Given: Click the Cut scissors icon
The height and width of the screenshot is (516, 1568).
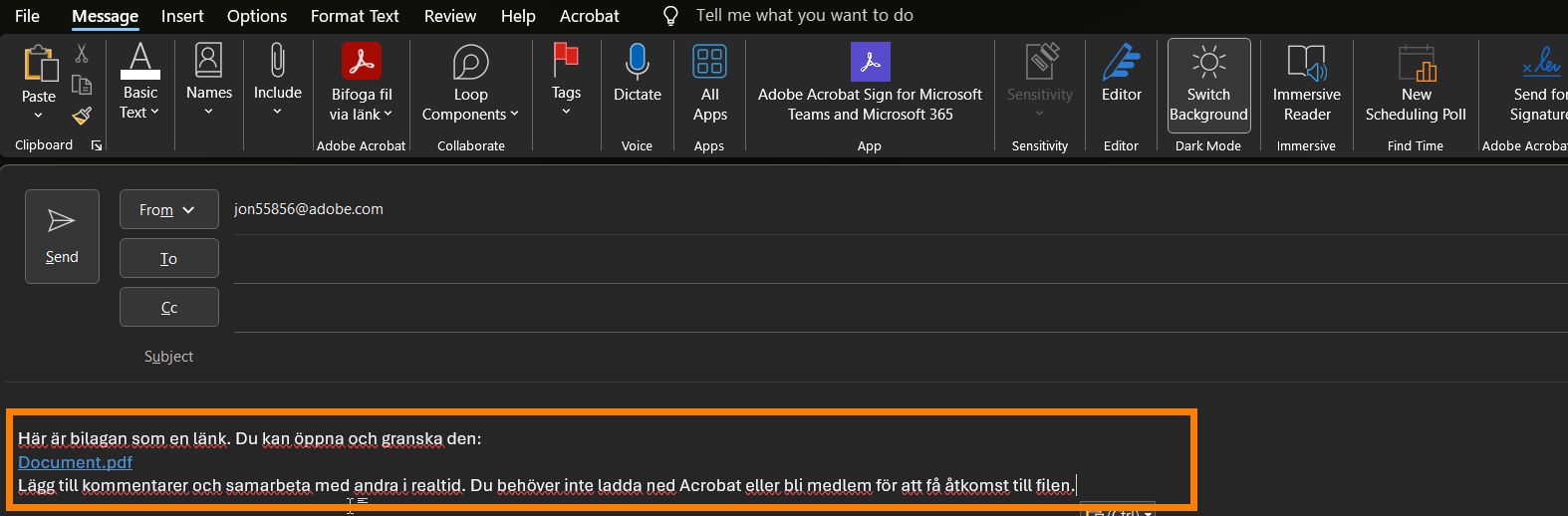Looking at the screenshot, I should point(82,54).
